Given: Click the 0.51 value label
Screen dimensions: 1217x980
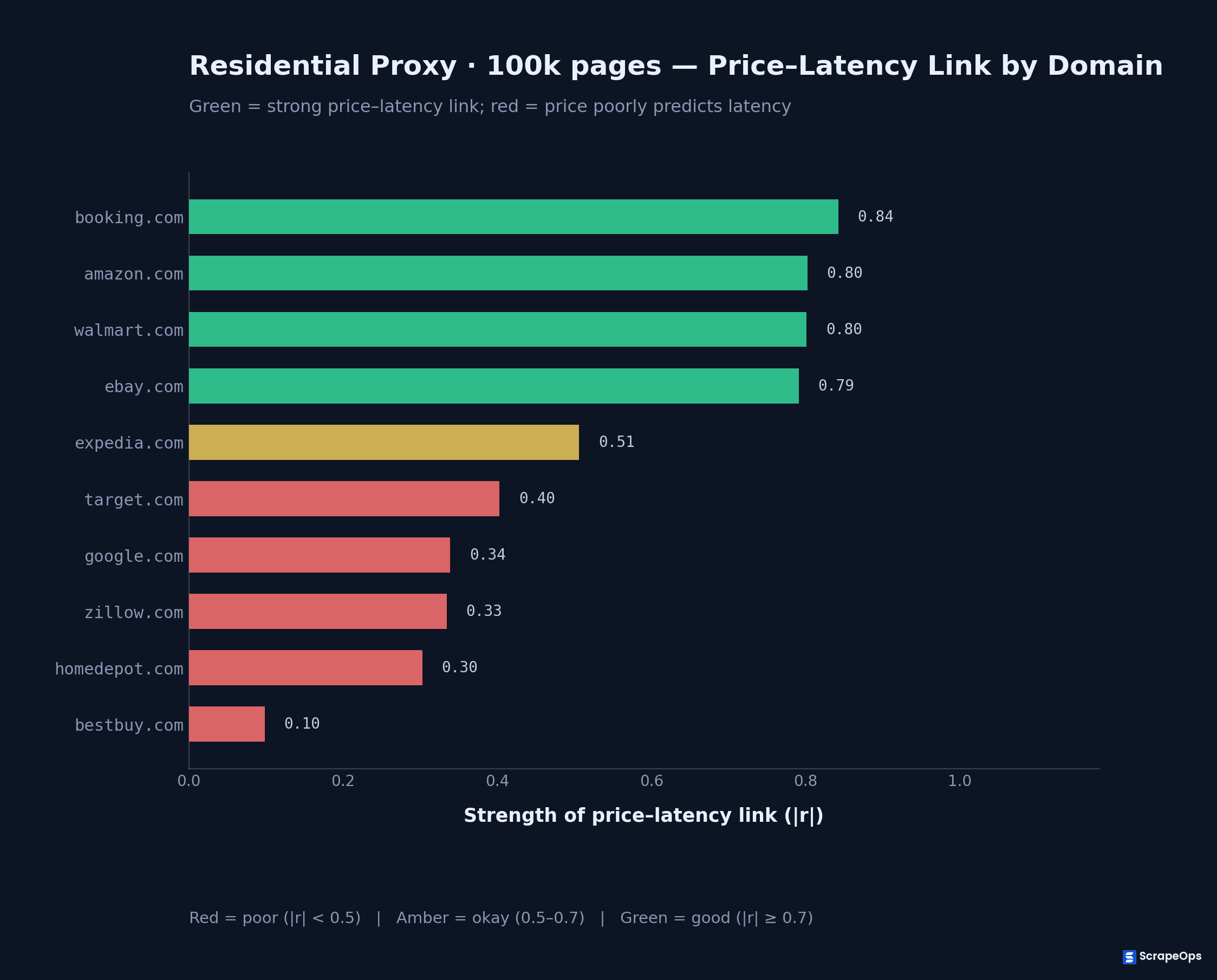Looking at the screenshot, I should point(616,442).
